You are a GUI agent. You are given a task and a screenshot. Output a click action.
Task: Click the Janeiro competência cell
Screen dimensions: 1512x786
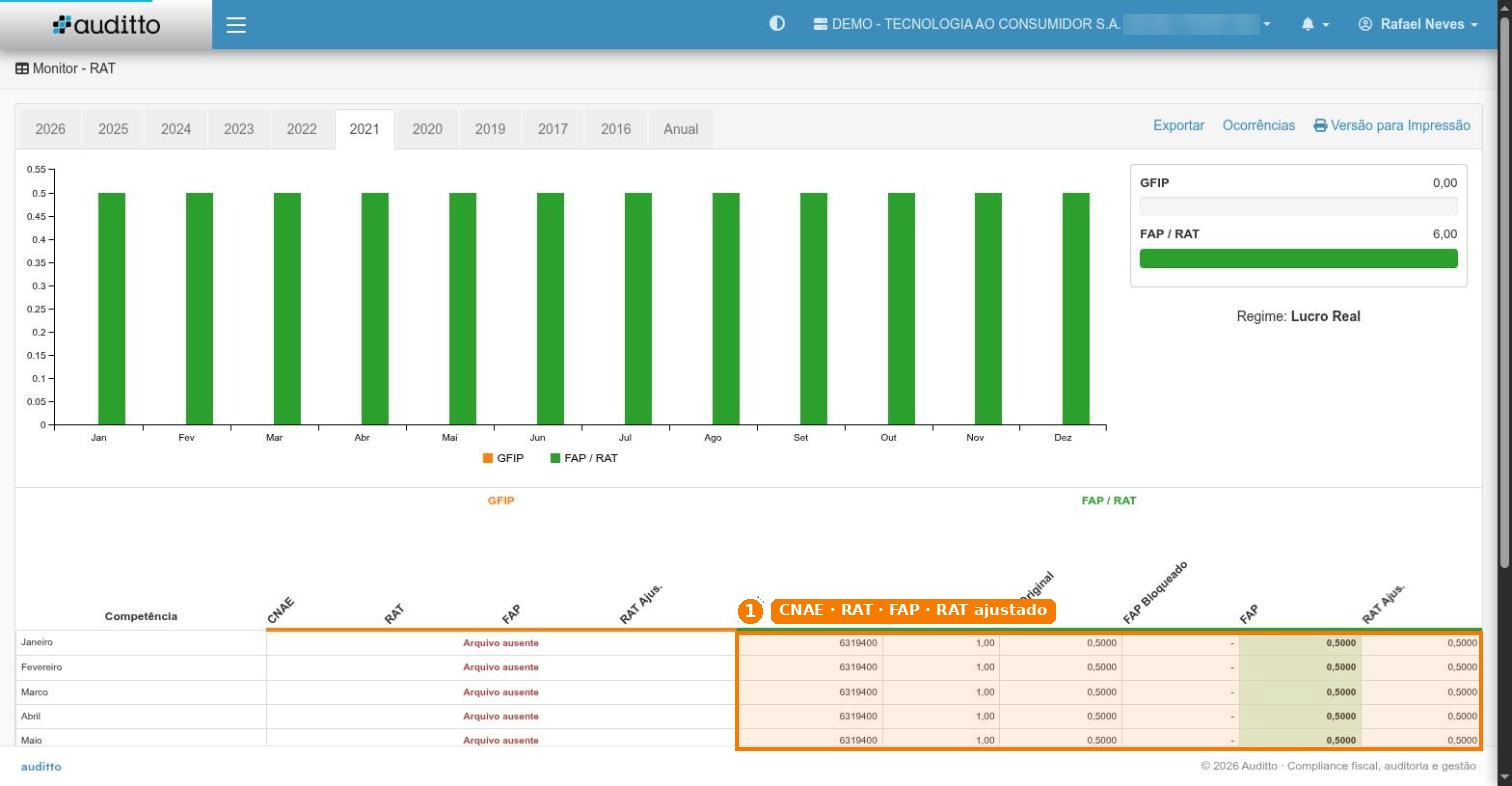pos(141,643)
